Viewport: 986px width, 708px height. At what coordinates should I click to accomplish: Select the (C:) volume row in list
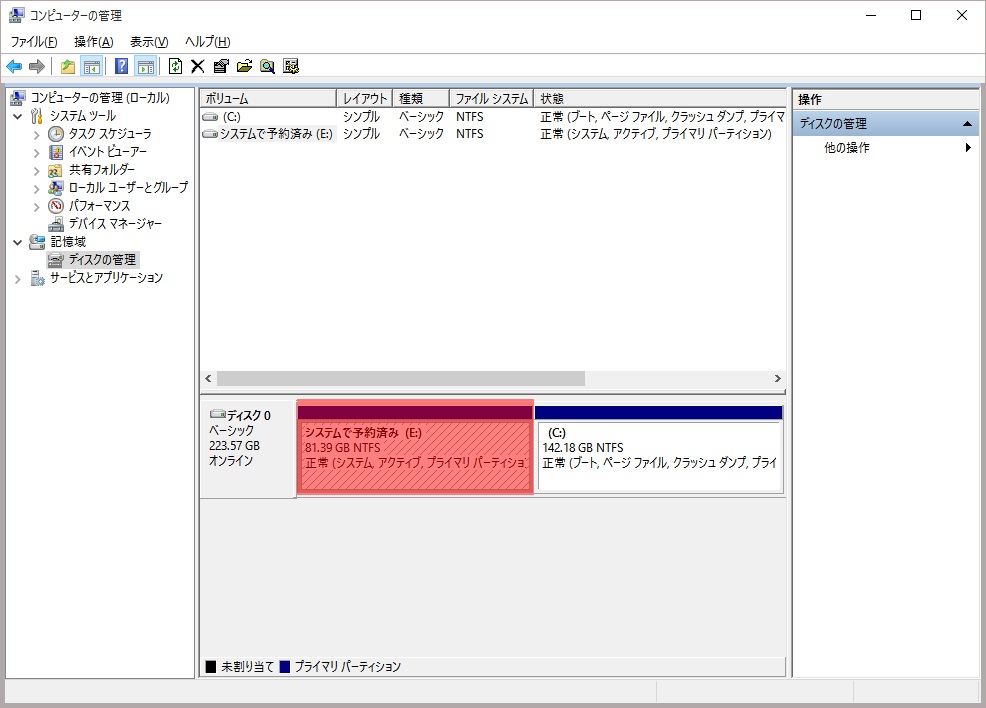pyautogui.click(x=493, y=117)
